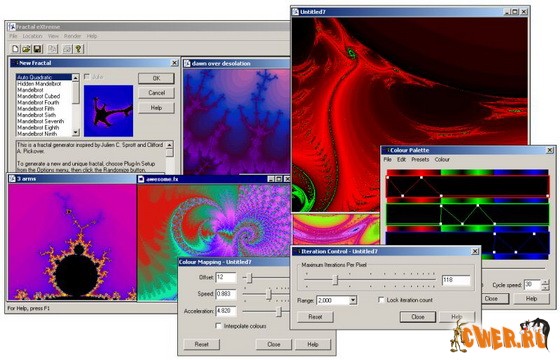Click OK in the New Fractal dialog
The image size is (560, 360).
click(x=156, y=78)
